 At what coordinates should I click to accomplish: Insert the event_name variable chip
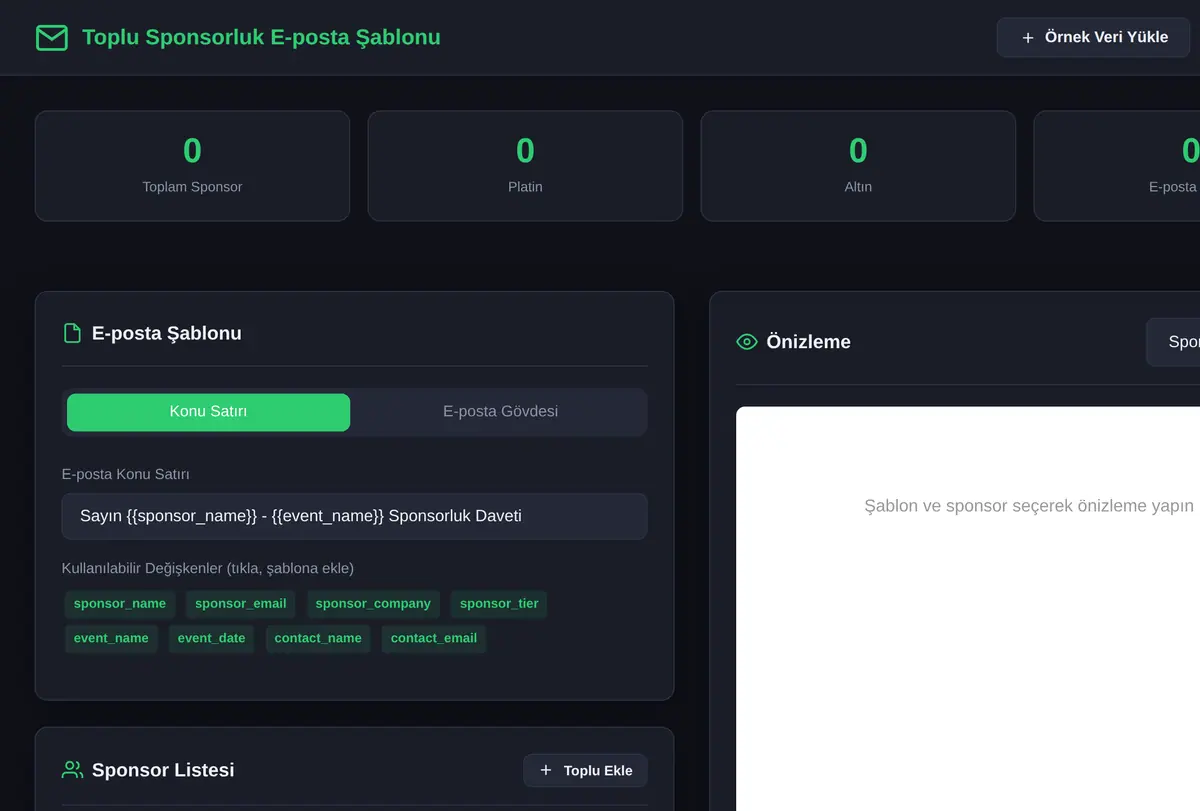111,639
